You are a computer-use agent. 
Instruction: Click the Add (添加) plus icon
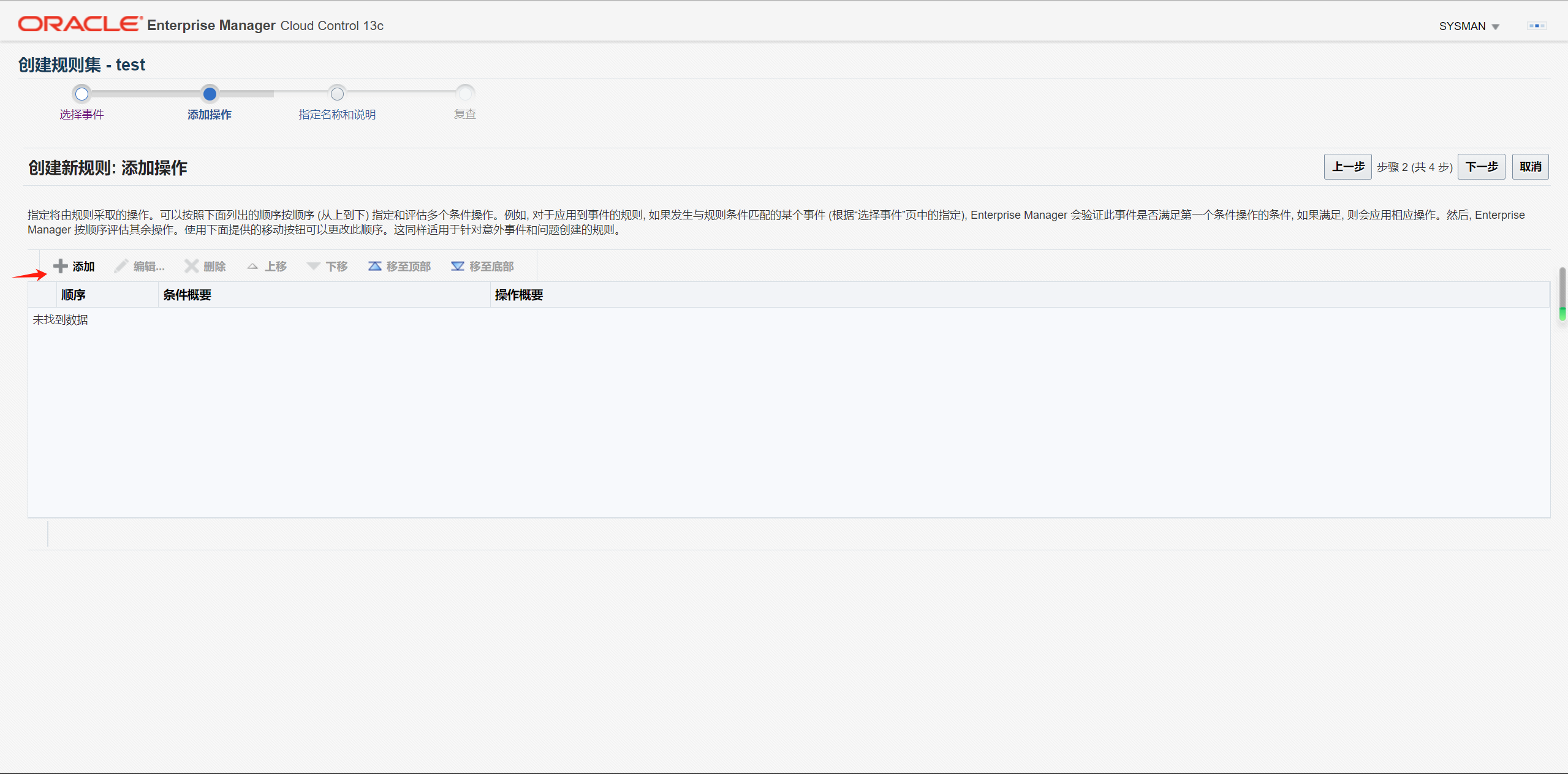pyautogui.click(x=60, y=266)
